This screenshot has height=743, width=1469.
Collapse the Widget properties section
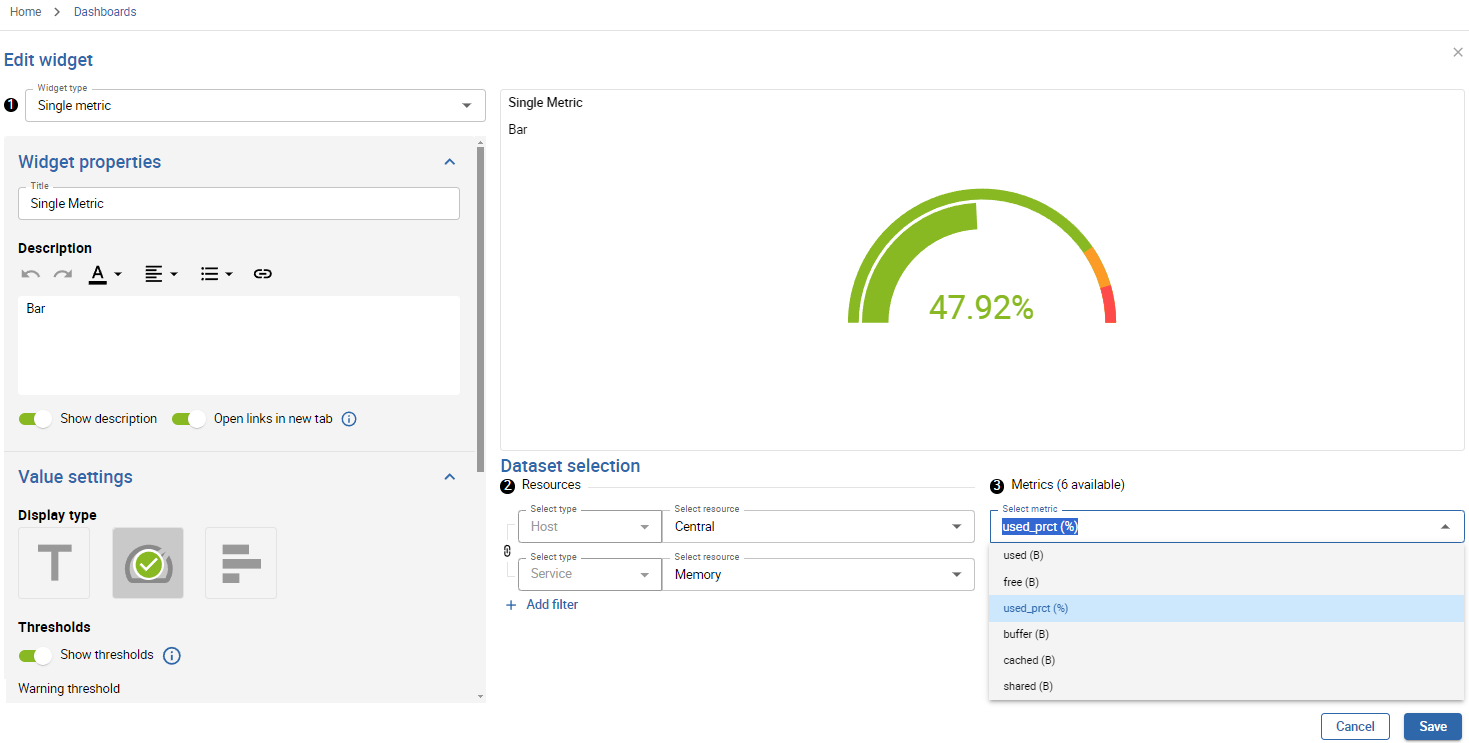click(449, 162)
